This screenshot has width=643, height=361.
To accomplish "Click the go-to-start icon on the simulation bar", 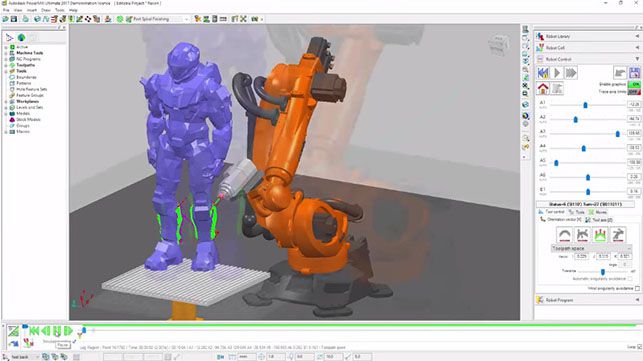I will (x=34, y=331).
